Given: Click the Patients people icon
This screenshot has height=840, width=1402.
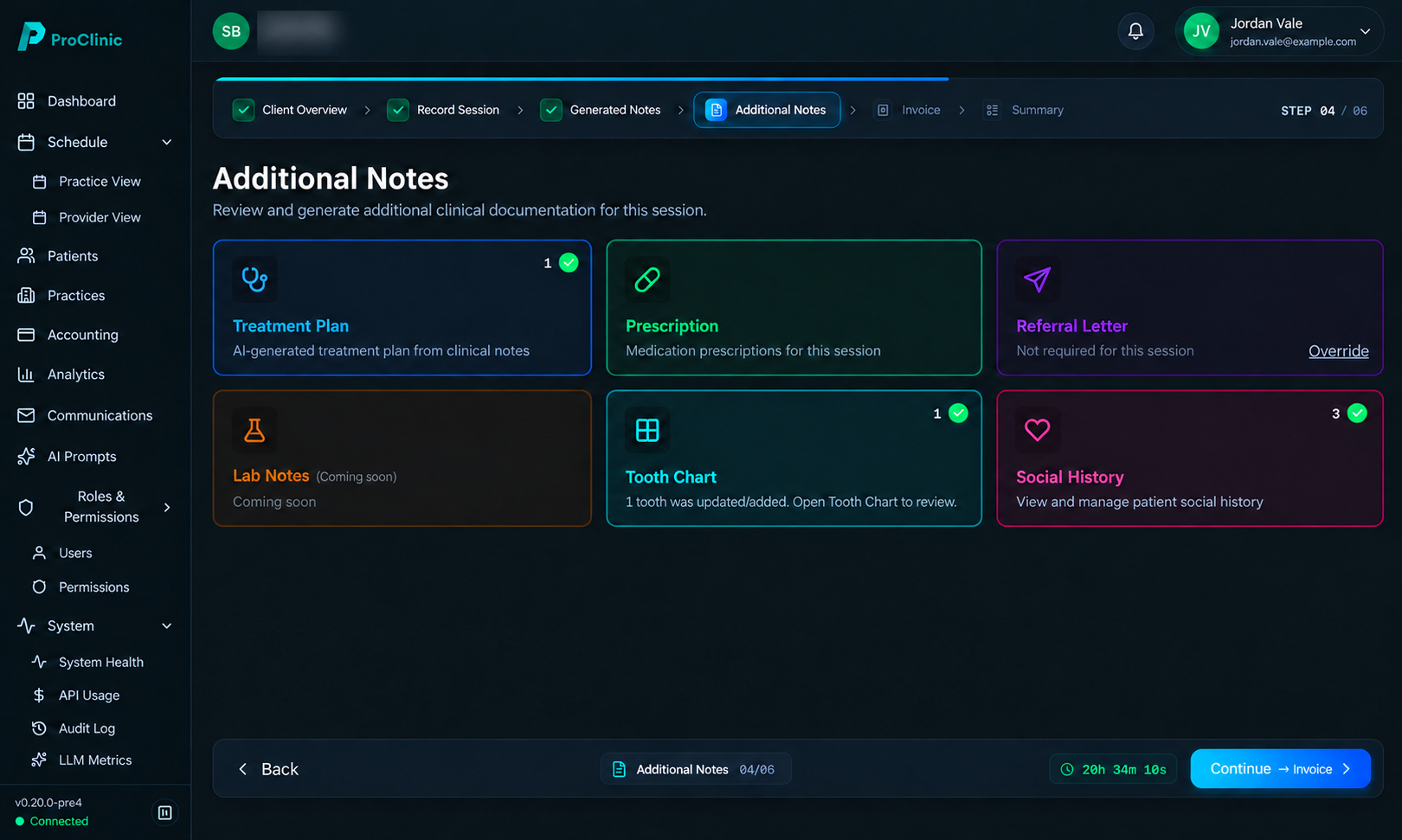Looking at the screenshot, I should point(26,256).
